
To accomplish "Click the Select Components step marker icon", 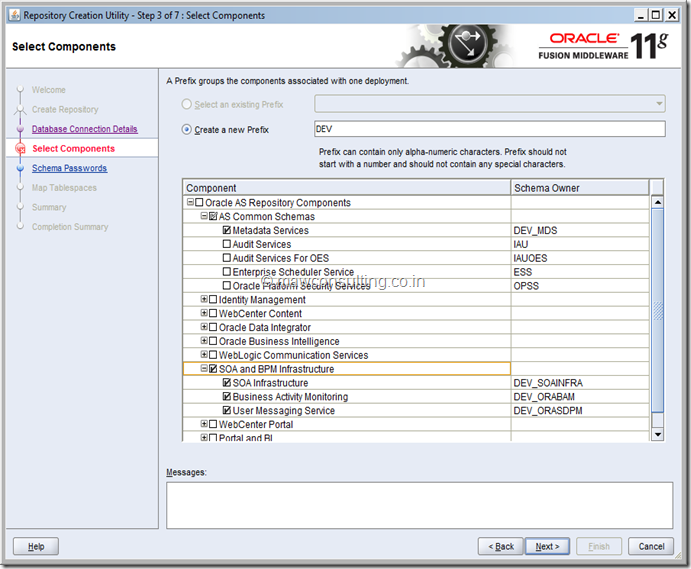I will point(20,149).
